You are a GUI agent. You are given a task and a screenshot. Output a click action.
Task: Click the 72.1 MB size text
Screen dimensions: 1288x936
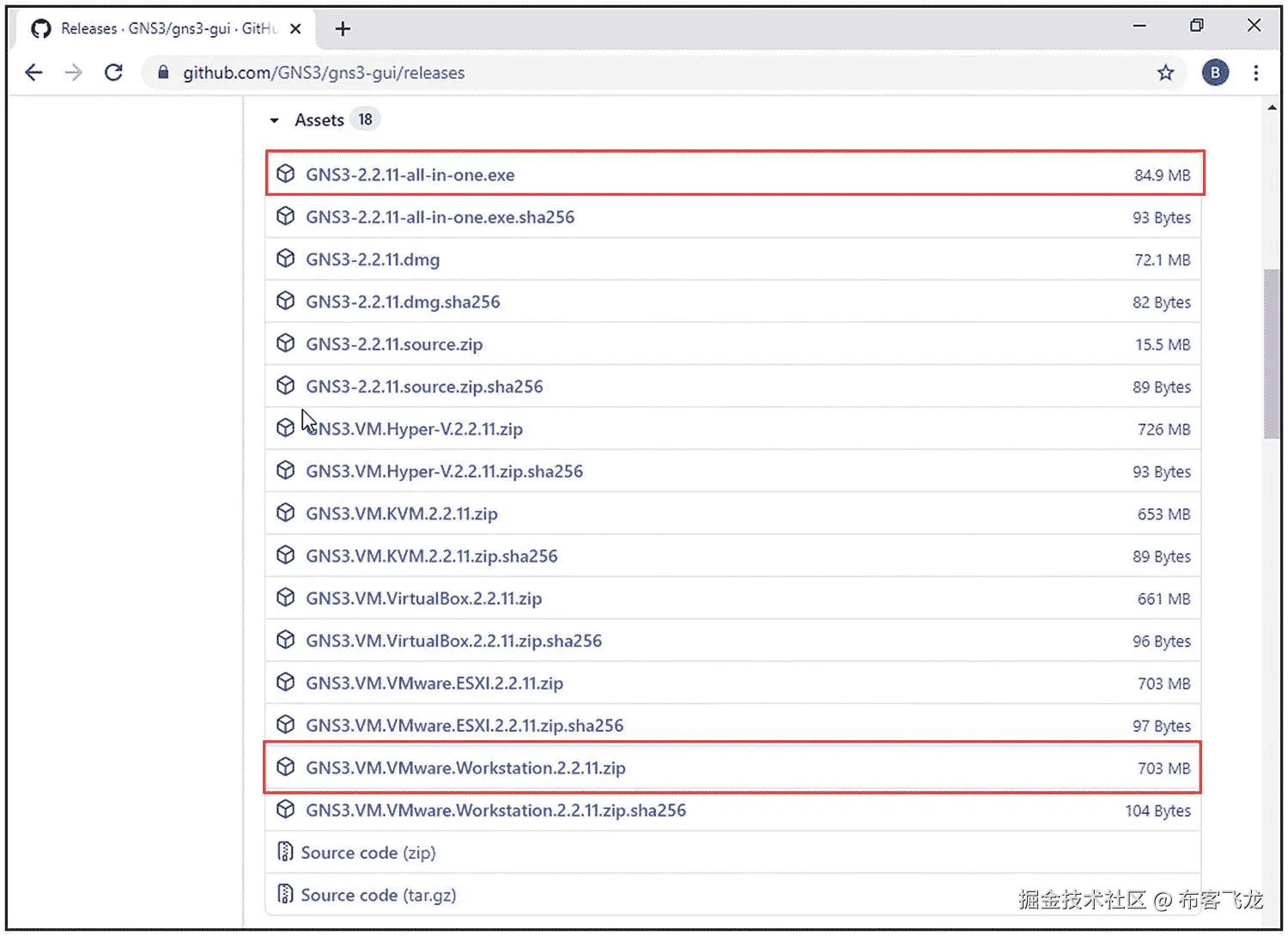1162,260
